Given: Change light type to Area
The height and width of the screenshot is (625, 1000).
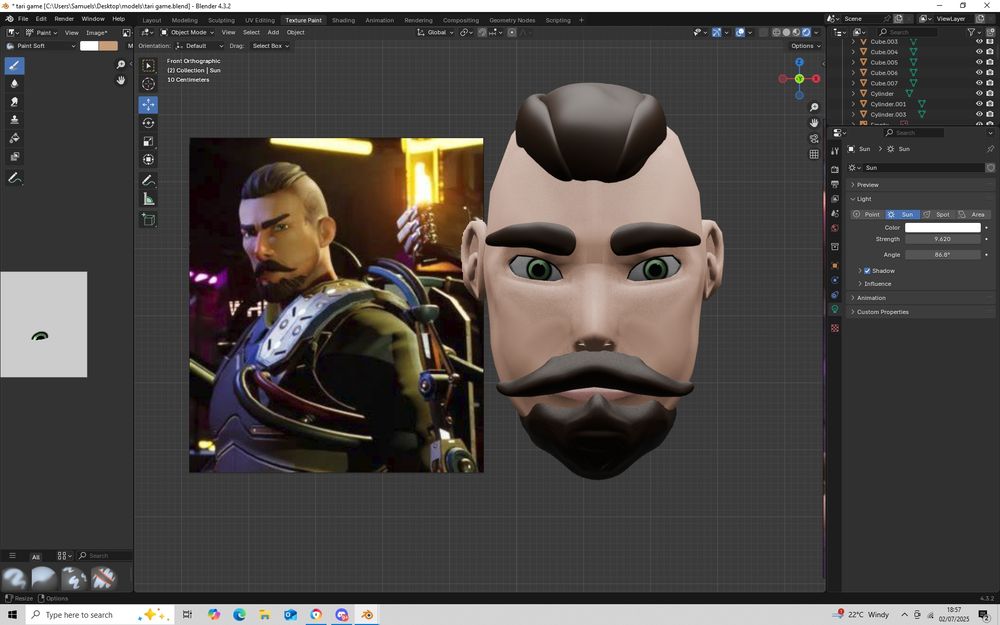Looking at the screenshot, I should tap(972, 214).
